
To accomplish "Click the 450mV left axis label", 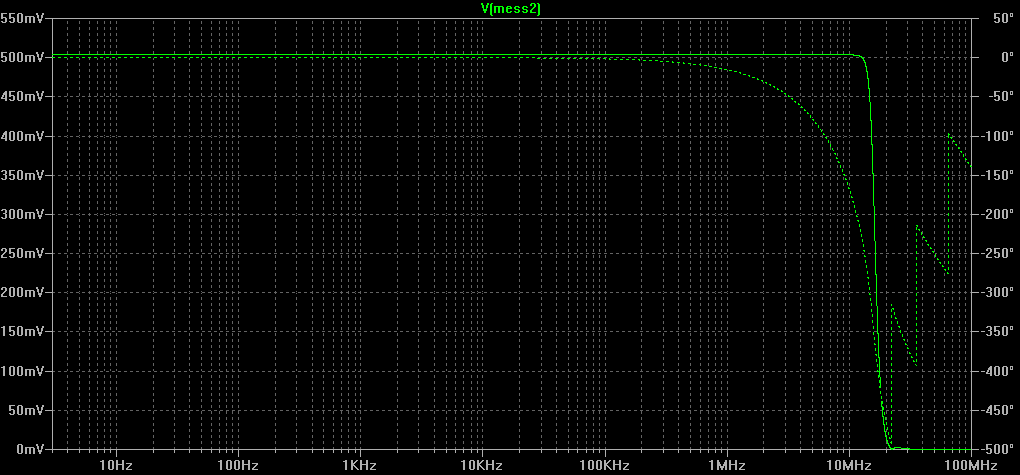I will coord(21,96).
